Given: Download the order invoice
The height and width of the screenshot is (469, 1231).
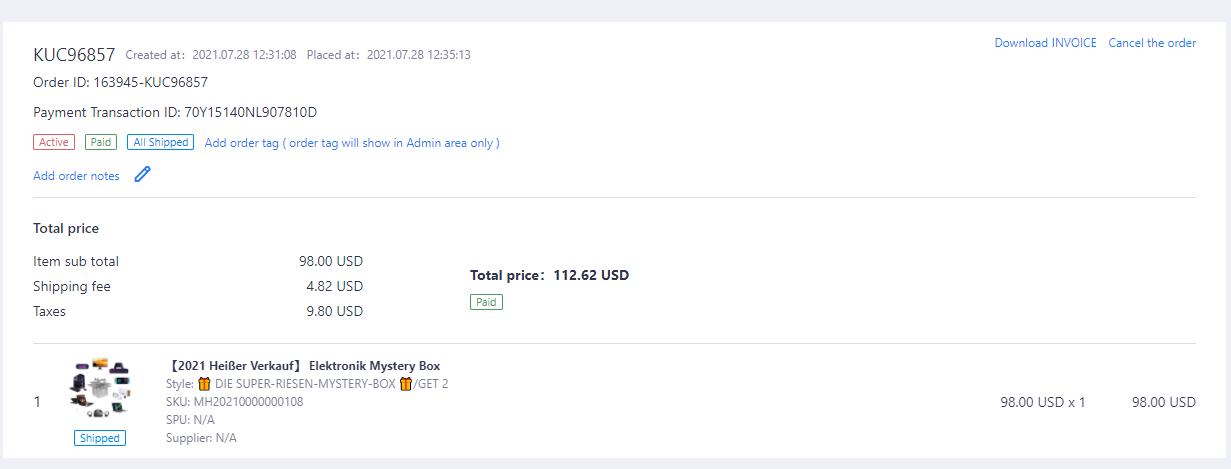Looking at the screenshot, I should (x=1045, y=43).
